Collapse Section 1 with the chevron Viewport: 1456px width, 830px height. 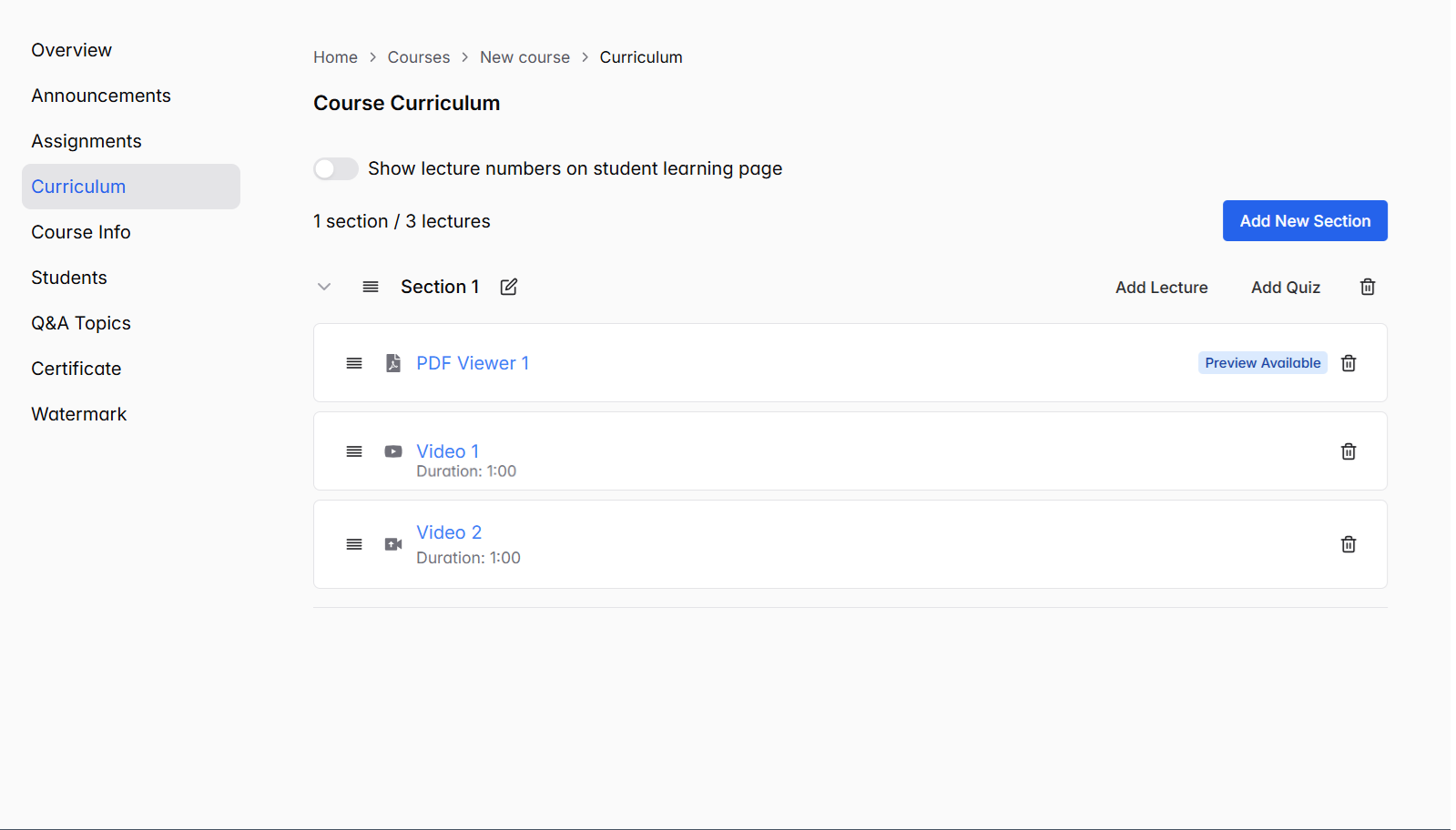[x=324, y=287]
